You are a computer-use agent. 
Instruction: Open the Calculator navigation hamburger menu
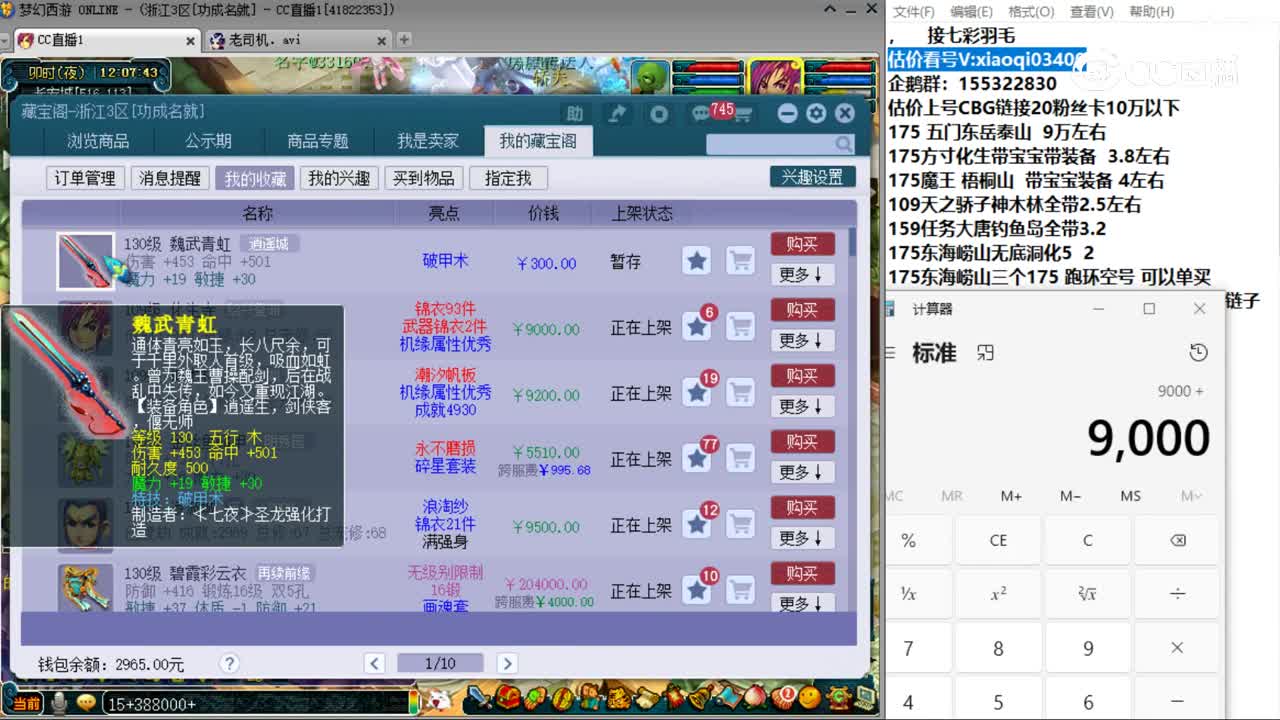[x=889, y=352]
